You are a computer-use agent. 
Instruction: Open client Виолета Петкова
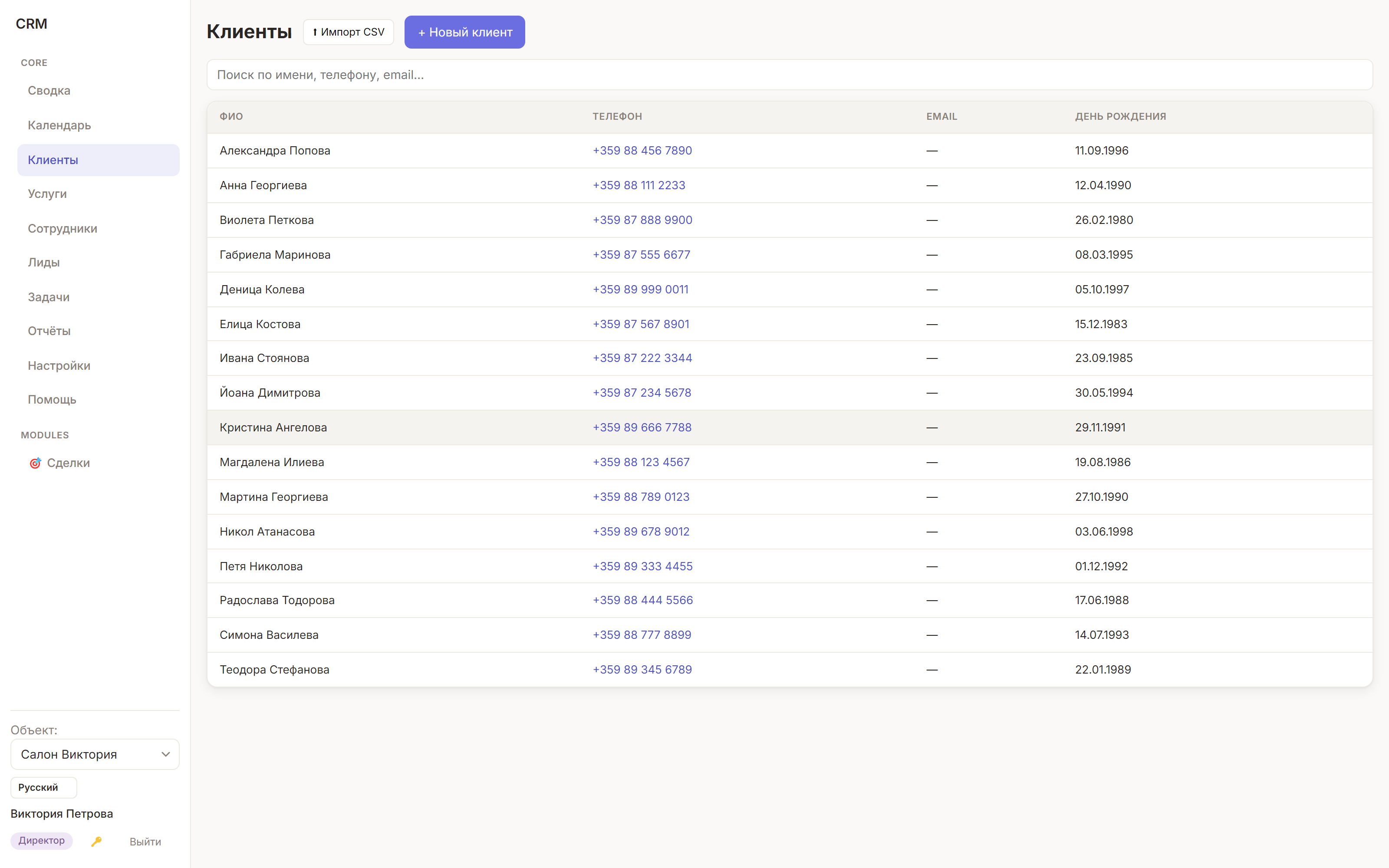click(267, 220)
